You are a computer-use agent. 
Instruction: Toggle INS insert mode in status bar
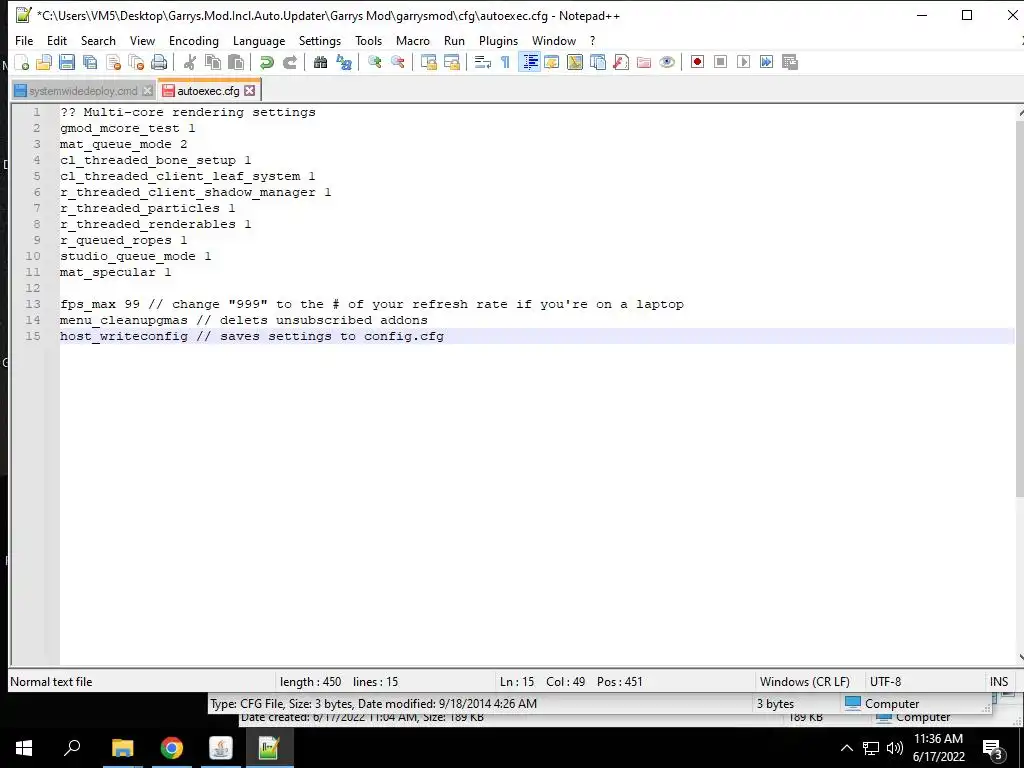pos(999,682)
